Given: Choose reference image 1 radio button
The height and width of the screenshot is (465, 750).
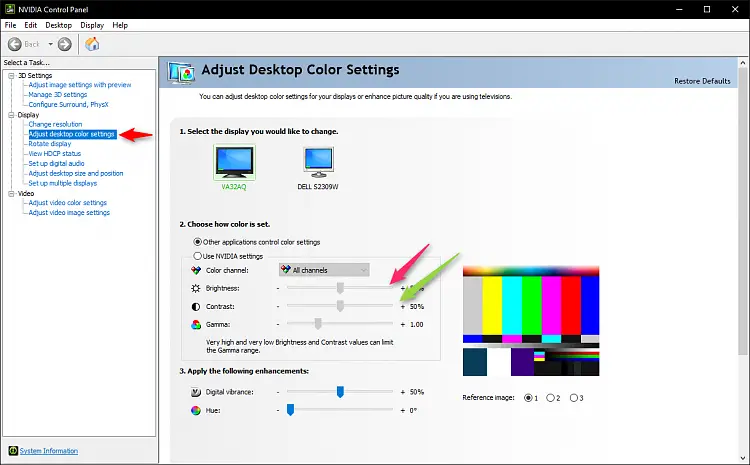Looking at the screenshot, I should pyautogui.click(x=528, y=398).
